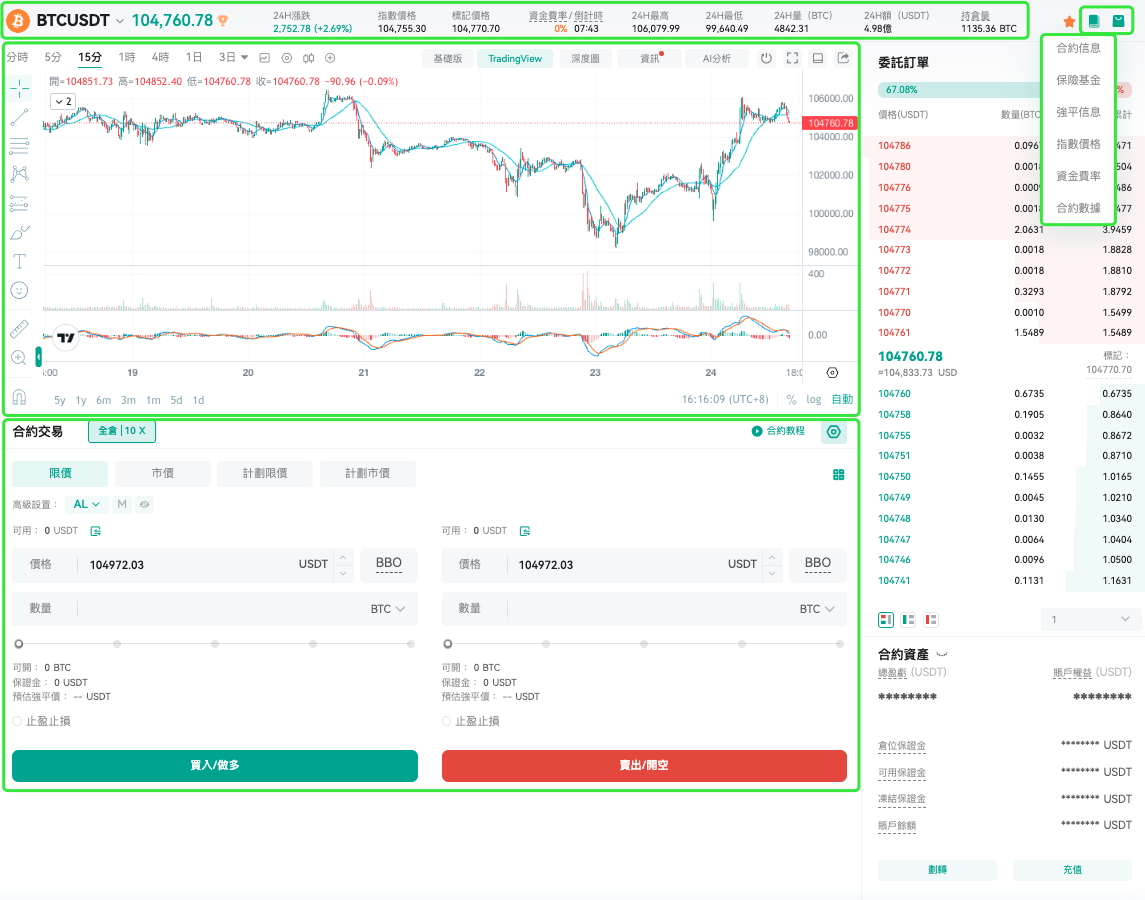The height and width of the screenshot is (900, 1145).
Task: Toggle the M option in 高級設置
Action: 122,504
